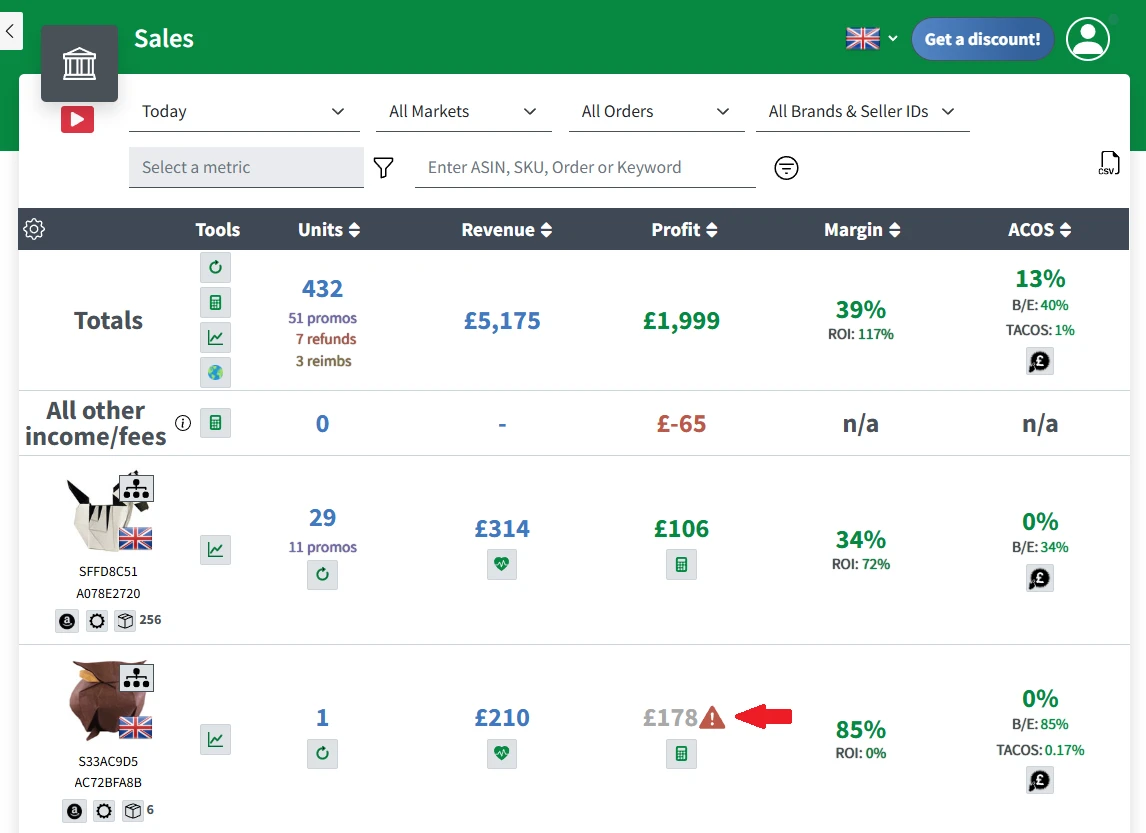Viewport: 1146px width, 833px height.
Task: Open the UK flag country selector
Action: (872, 39)
